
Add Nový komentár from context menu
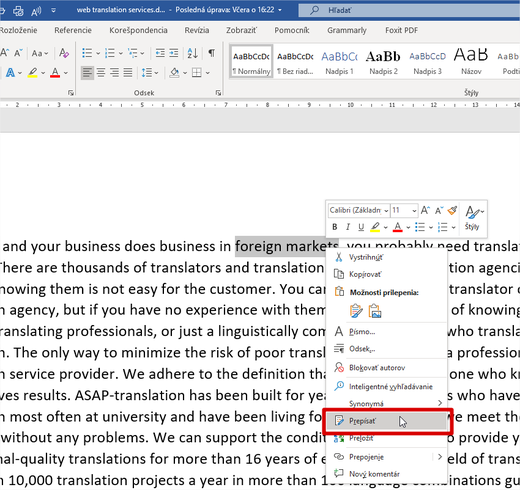387,474
